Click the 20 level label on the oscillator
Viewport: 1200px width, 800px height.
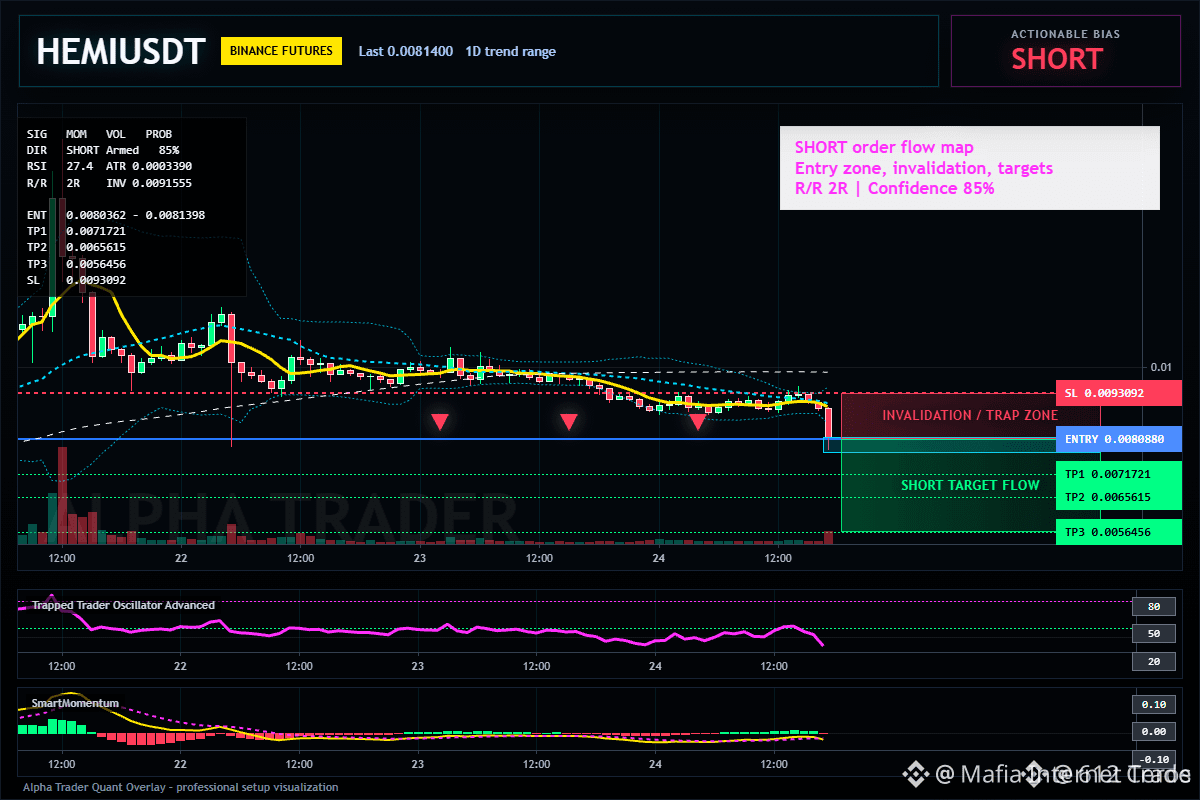(x=1153, y=661)
